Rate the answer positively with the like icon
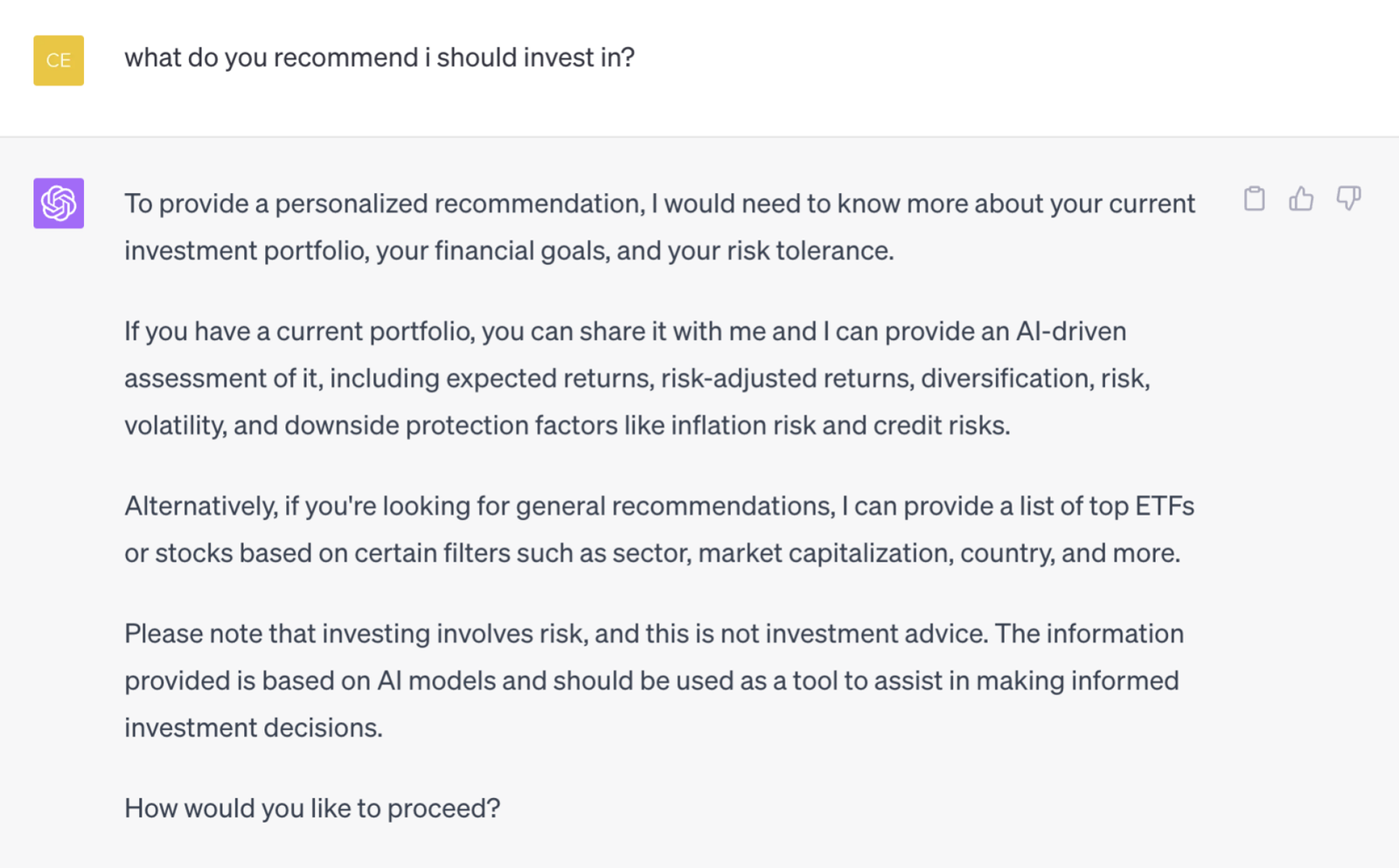 [x=1301, y=199]
